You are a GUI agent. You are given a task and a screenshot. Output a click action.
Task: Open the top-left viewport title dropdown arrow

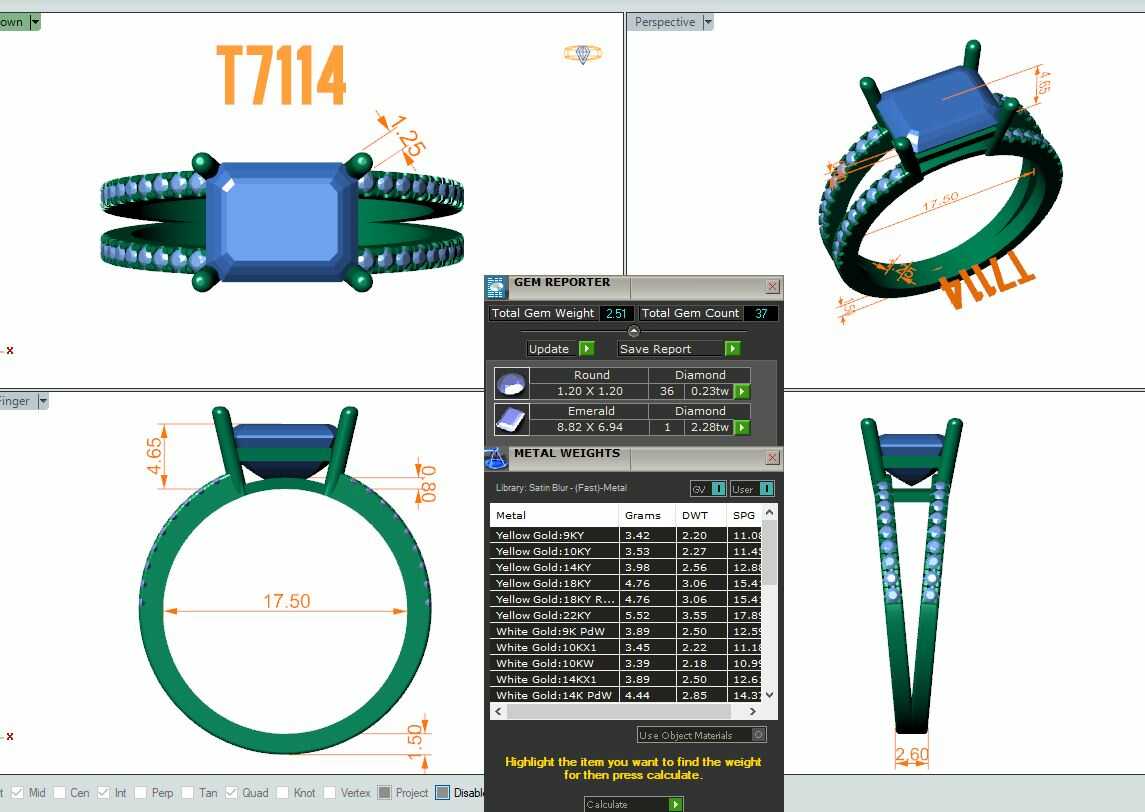point(35,22)
